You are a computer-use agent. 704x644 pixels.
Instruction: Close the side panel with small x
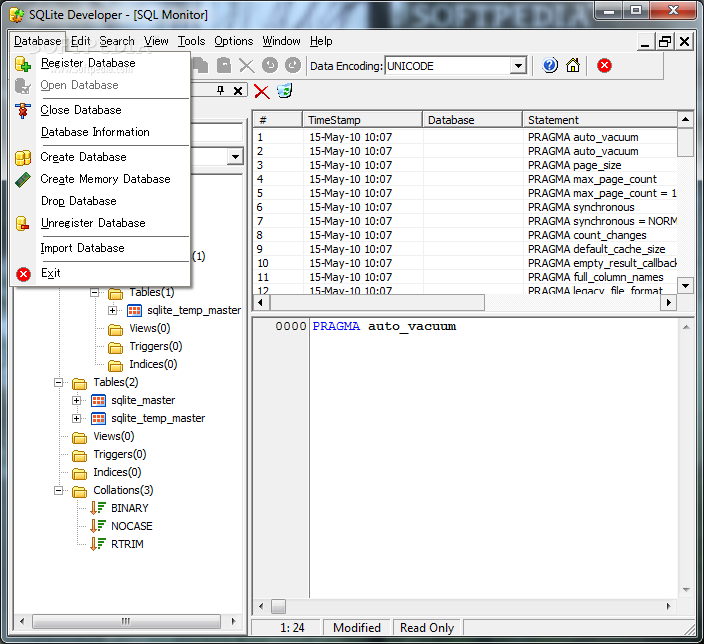pyautogui.click(x=238, y=91)
